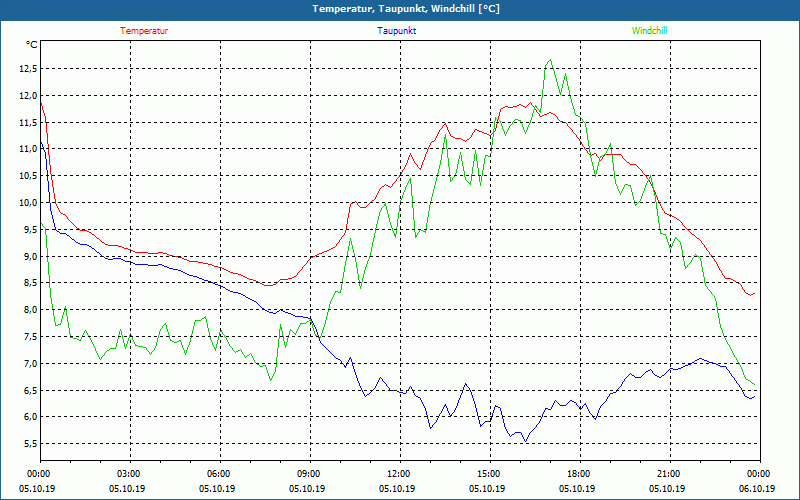Click the 09:00 time axis label

pos(311,473)
